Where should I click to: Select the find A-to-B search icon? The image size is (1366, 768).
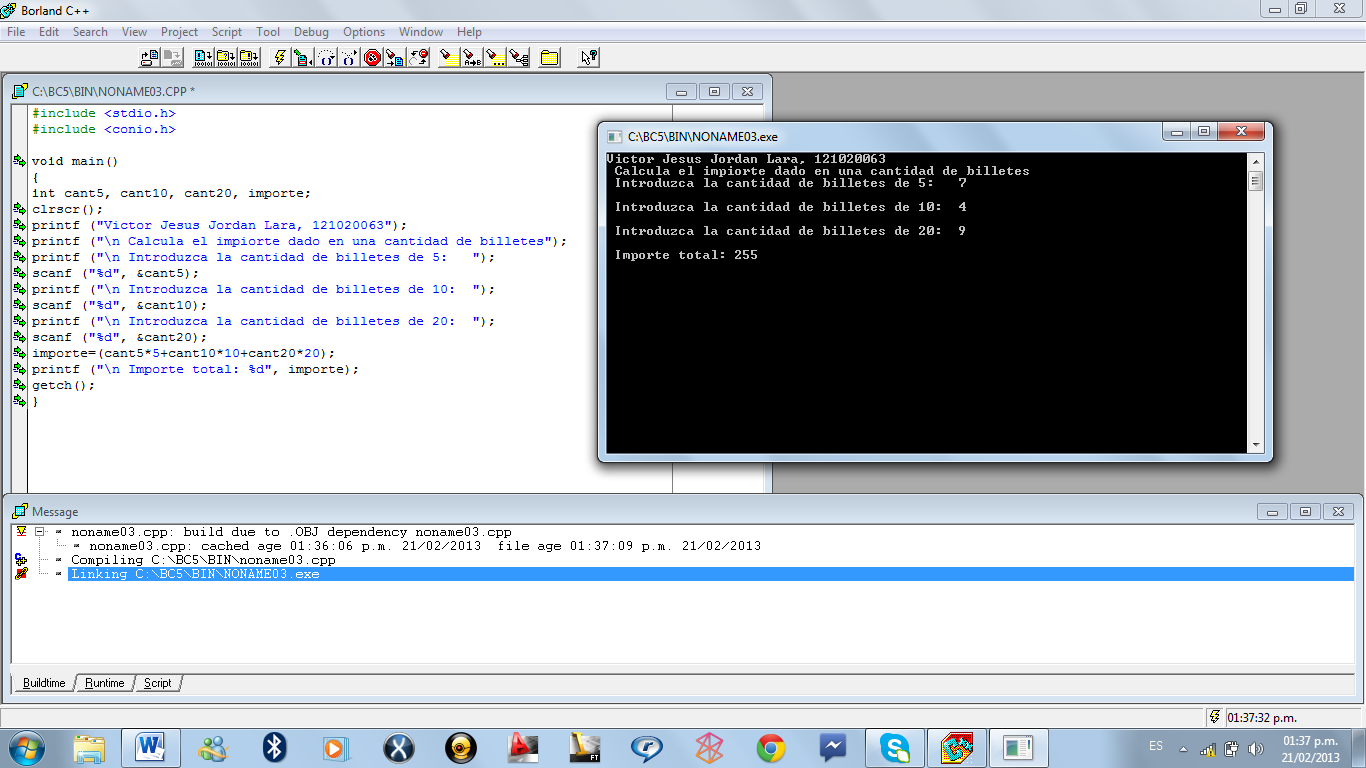click(471, 57)
